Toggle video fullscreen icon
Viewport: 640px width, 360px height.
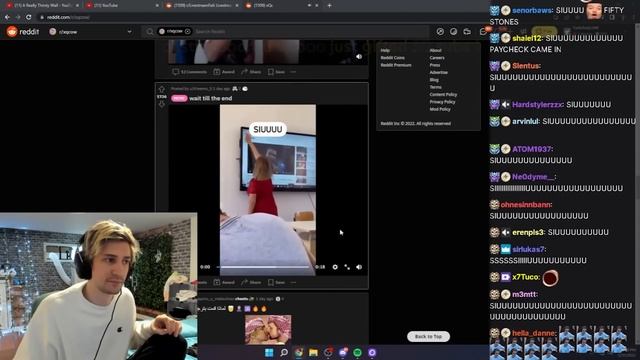(x=347, y=267)
